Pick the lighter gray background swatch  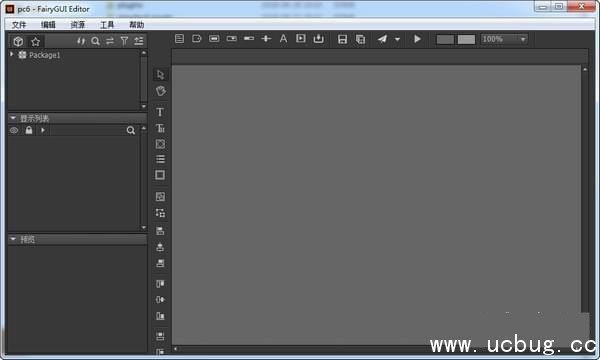pyautogui.click(x=466, y=39)
